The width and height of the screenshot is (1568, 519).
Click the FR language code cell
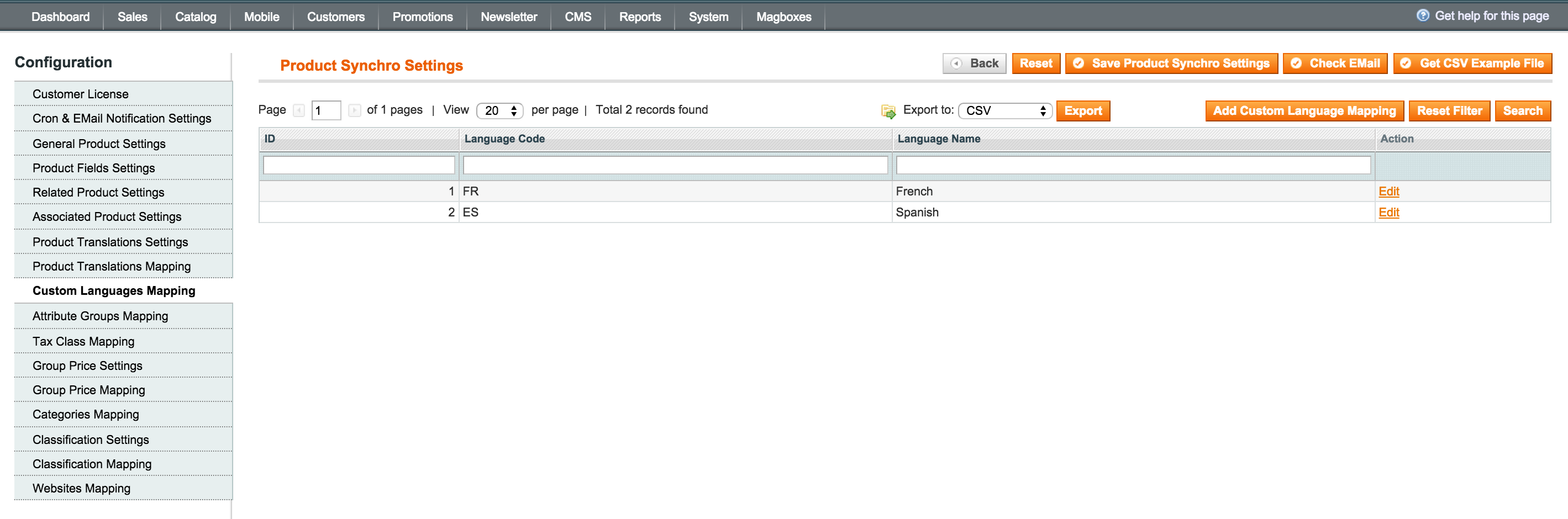[x=676, y=191]
